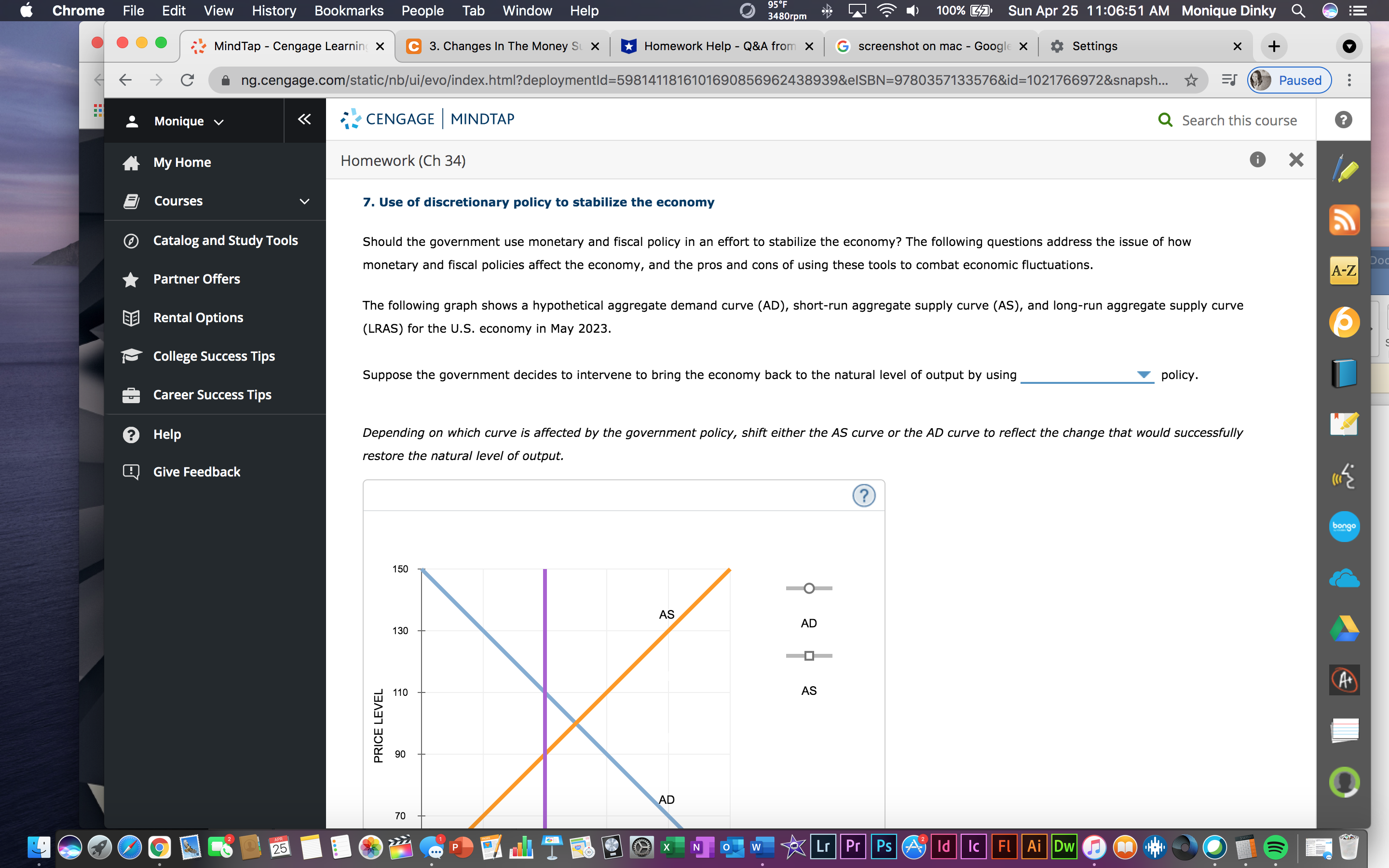
Task: Open the policy type dropdown
Action: [1087, 375]
